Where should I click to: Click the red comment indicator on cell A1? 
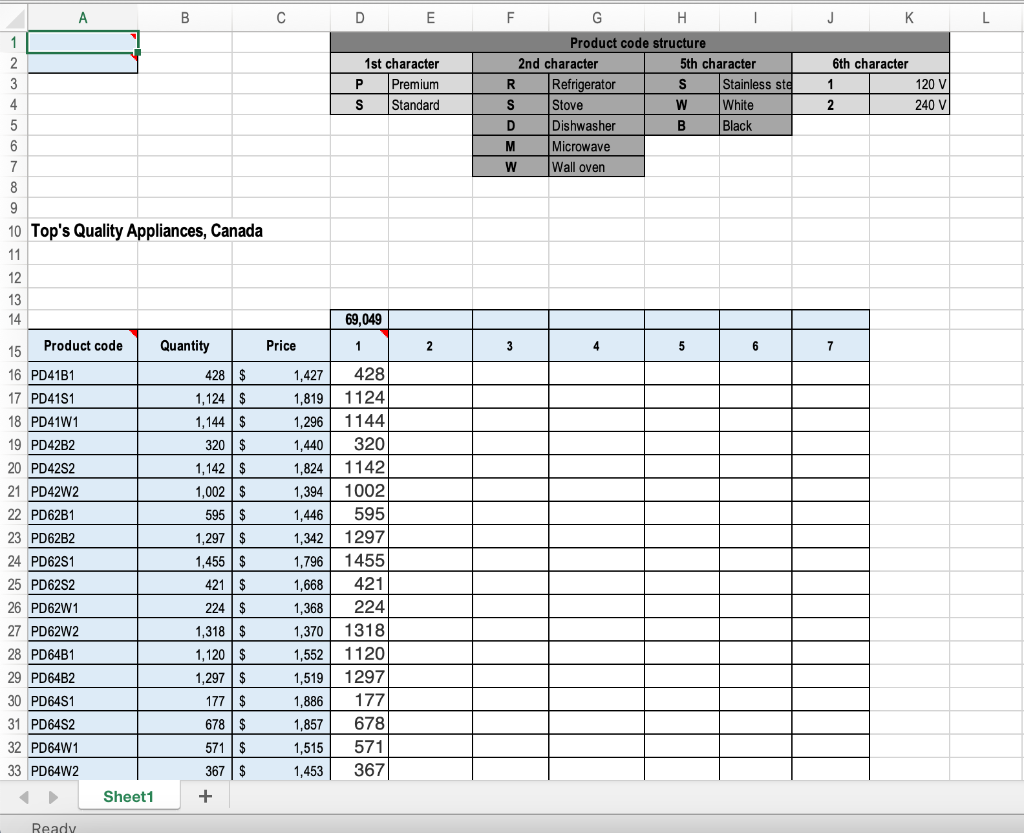pyautogui.click(x=134, y=33)
